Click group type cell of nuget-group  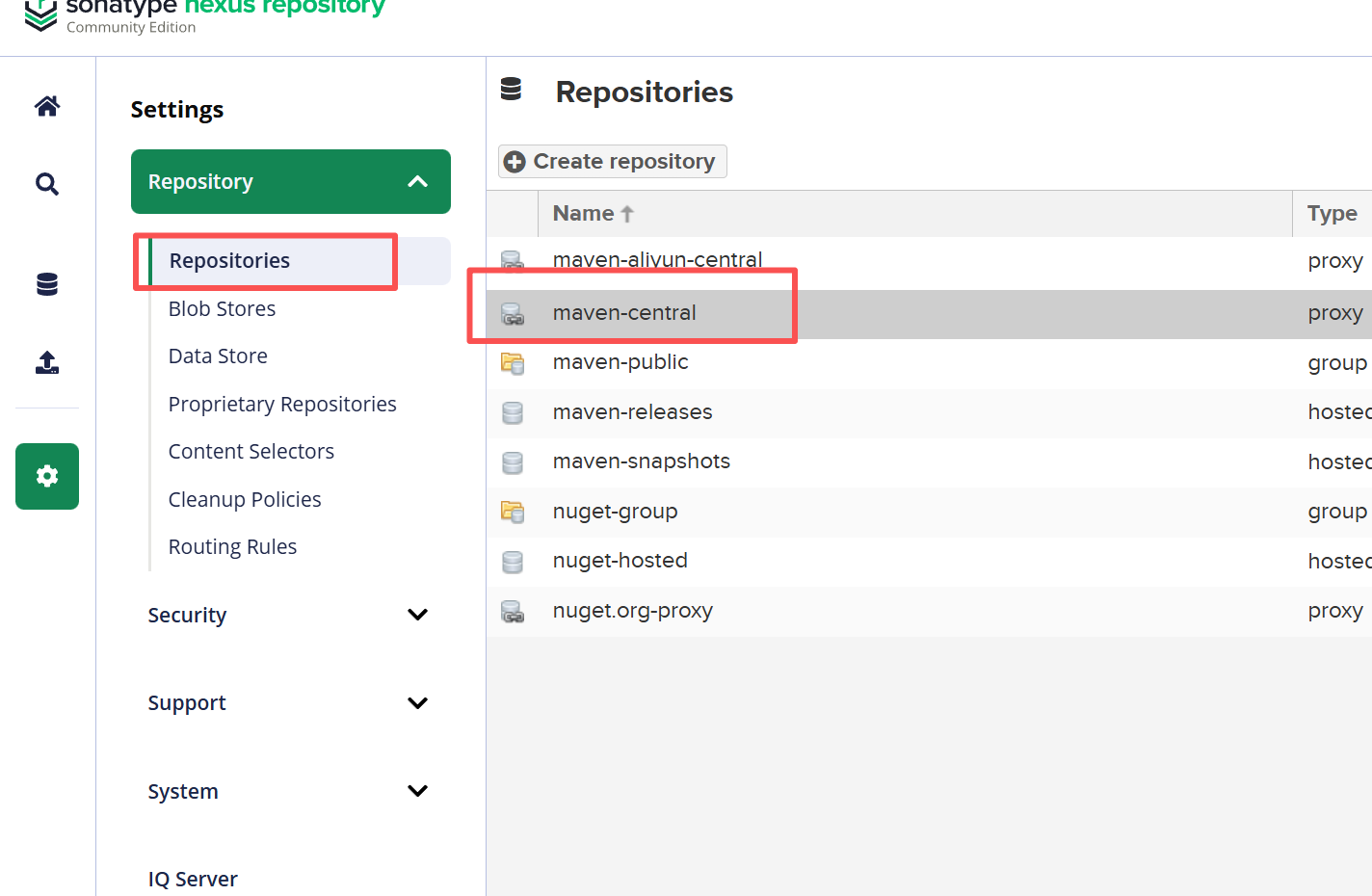click(1337, 513)
